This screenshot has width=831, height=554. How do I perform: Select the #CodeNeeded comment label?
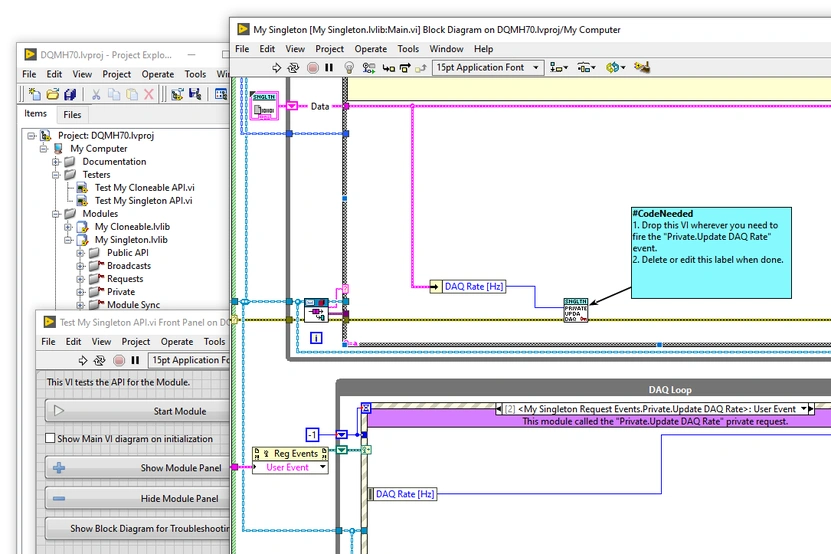click(x=711, y=252)
